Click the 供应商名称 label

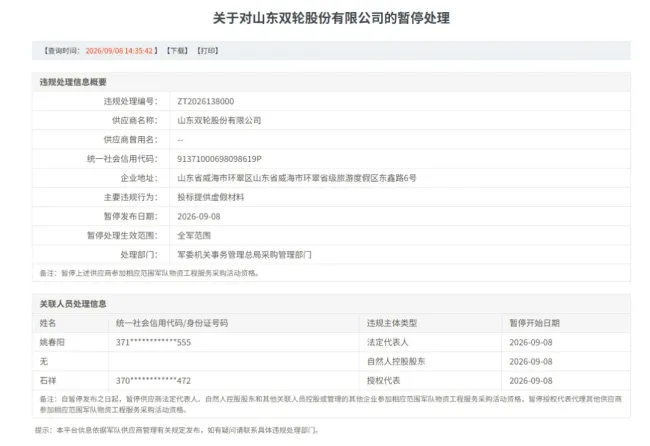pyautogui.click(x=134, y=121)
